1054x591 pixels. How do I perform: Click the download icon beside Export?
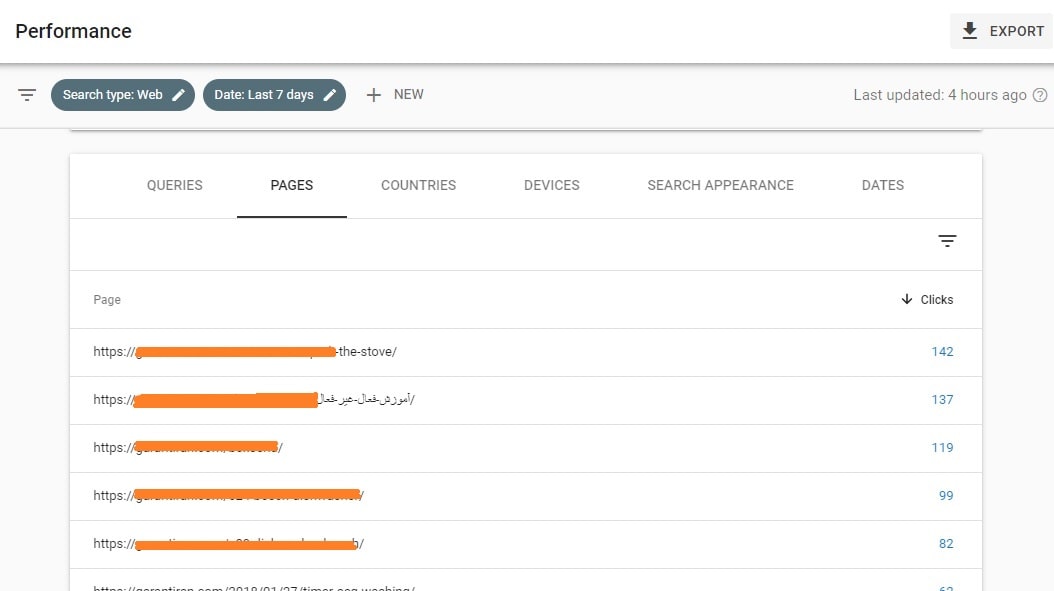tap(969, 31)
